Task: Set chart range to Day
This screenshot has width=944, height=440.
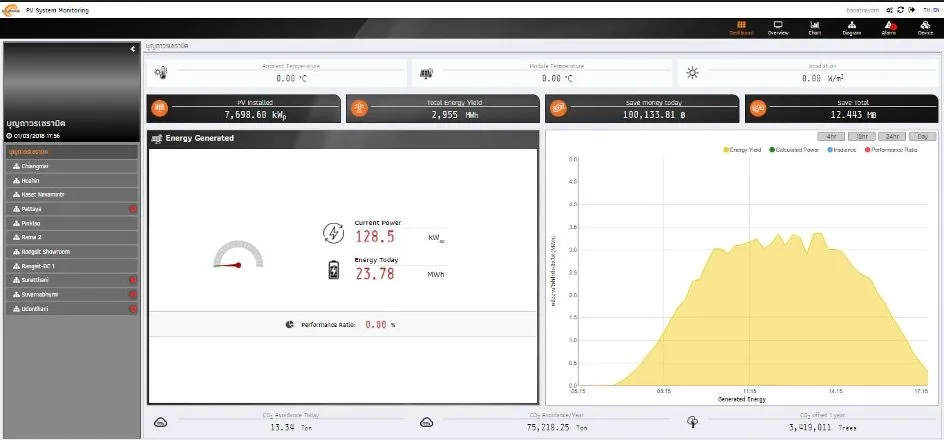Action: [922, 137]
